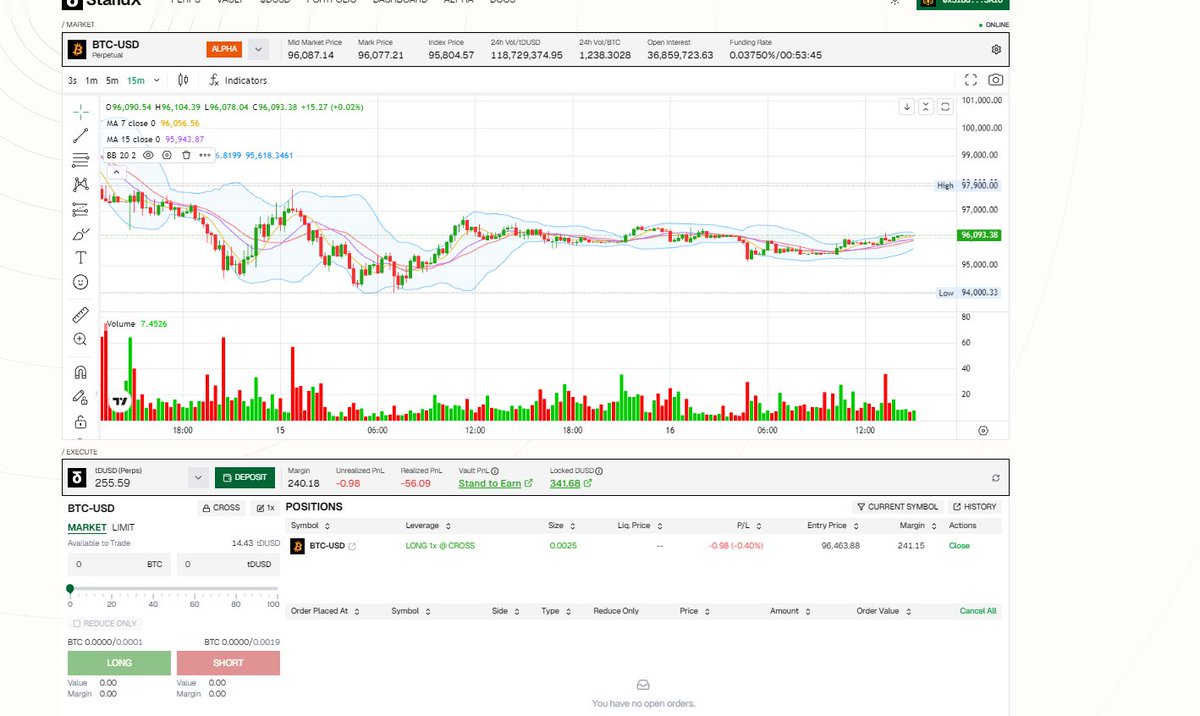
Task: Enter fullscreen chart mode
Action: click(971, 80)
